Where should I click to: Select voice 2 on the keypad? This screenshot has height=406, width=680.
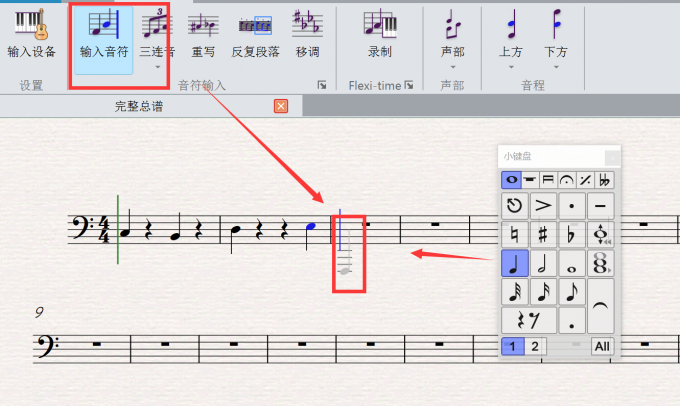(x=535, y=346)
